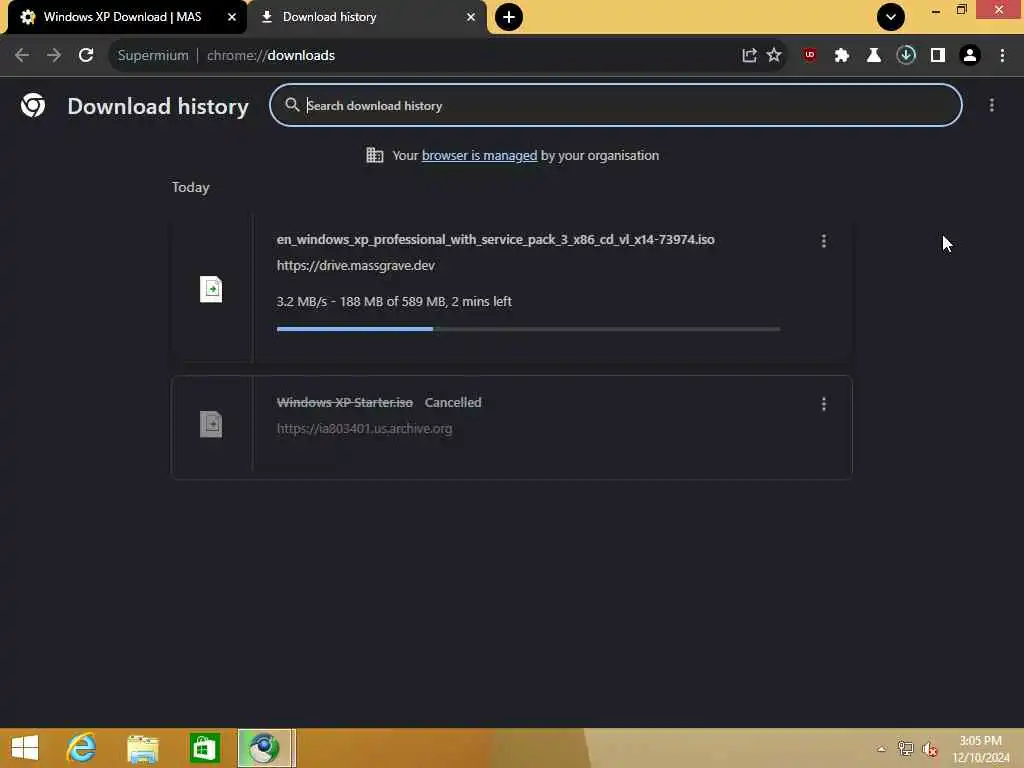Click the muted volume tray icon
The width and height of the screenshot is (1024, 768).
click(930, 750)
